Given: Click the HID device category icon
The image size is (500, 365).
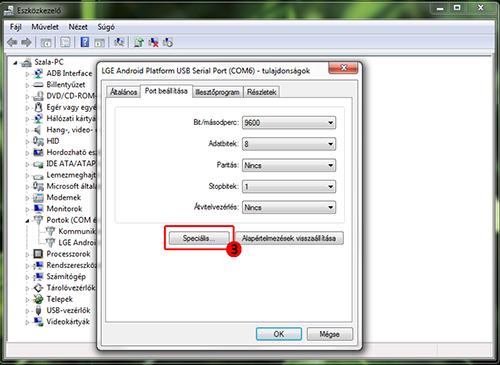Looking at the screenshot, I should pos(38,141).
